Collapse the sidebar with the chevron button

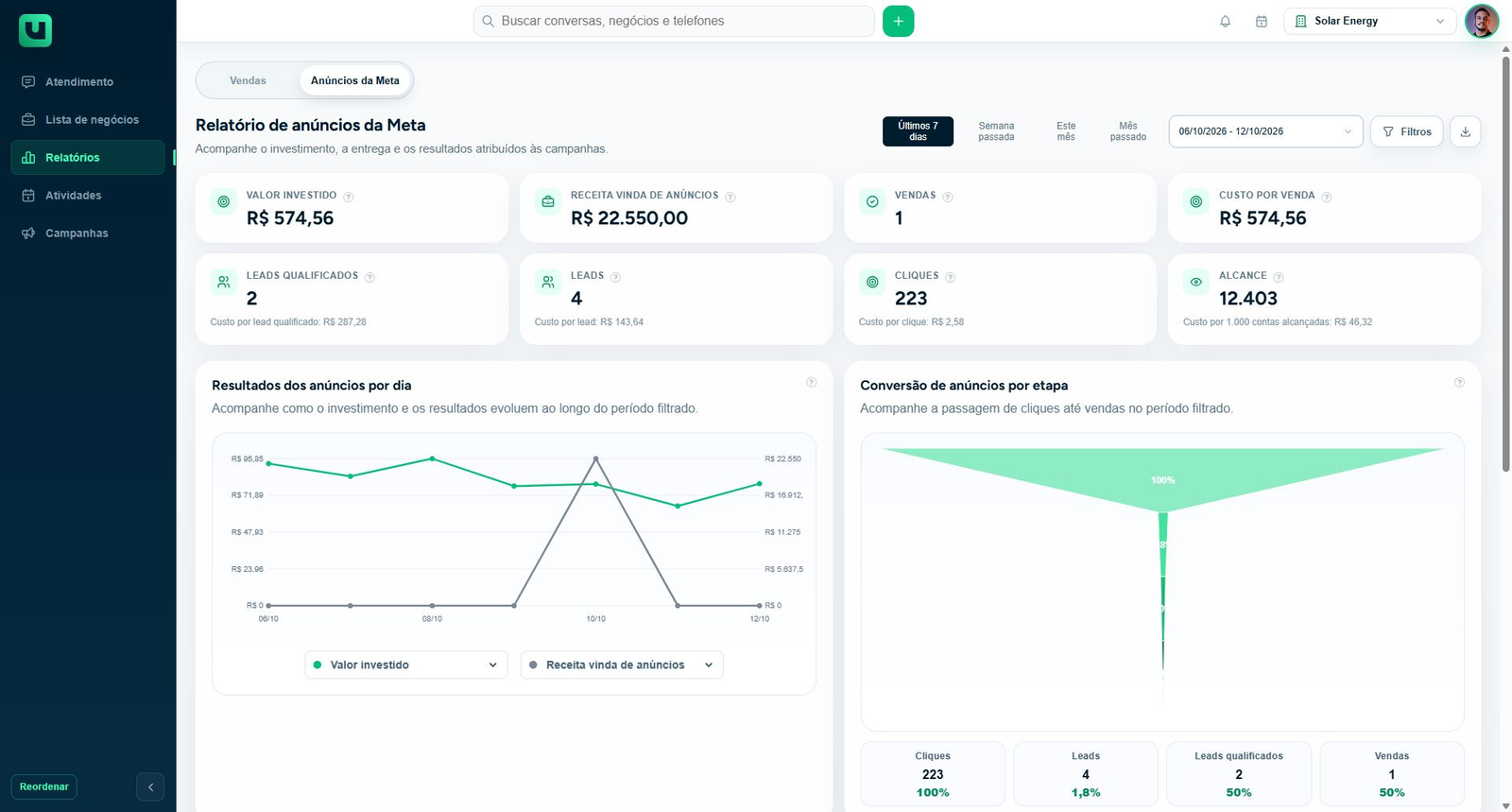150,786
